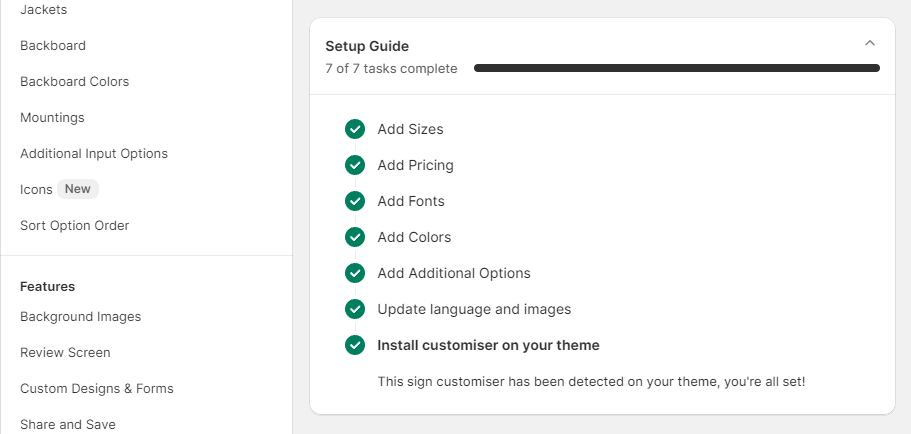The height and width of the screenshot is (434, 911).
Task: Open Backboard in the sidebar
Action: 53,45
